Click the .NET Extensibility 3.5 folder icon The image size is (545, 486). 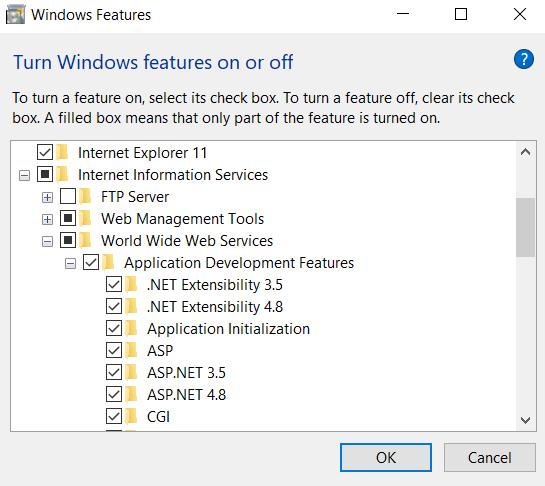coord(132,284)
